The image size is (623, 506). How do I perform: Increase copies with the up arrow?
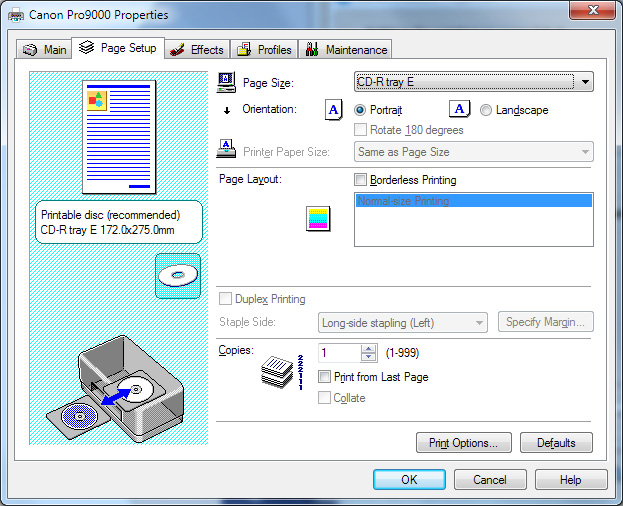[368, 348]
